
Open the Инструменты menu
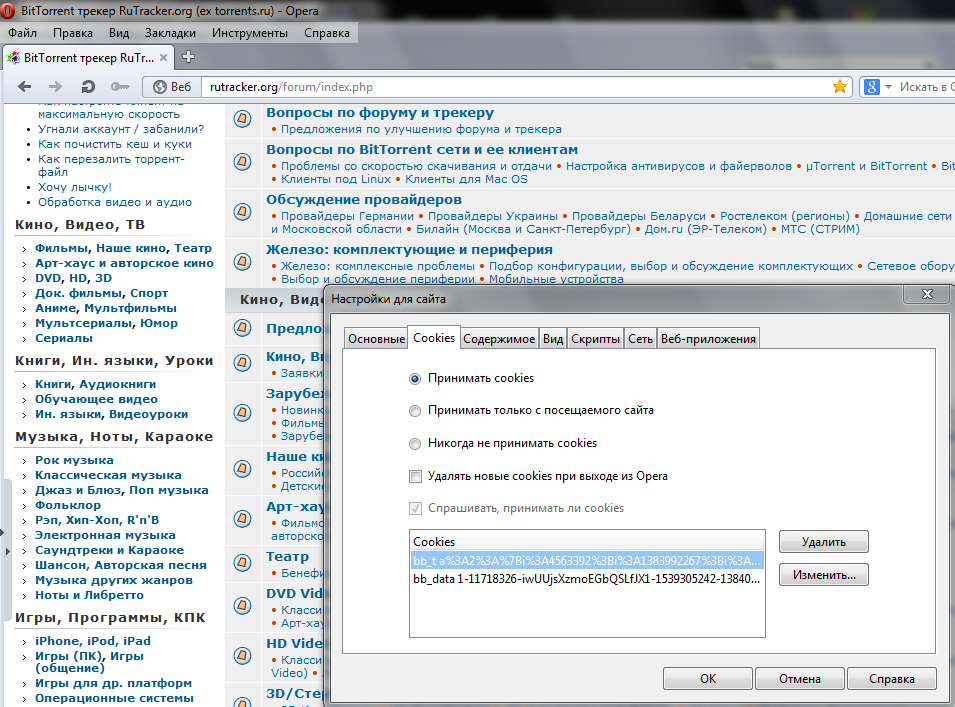tap(250, 33)
